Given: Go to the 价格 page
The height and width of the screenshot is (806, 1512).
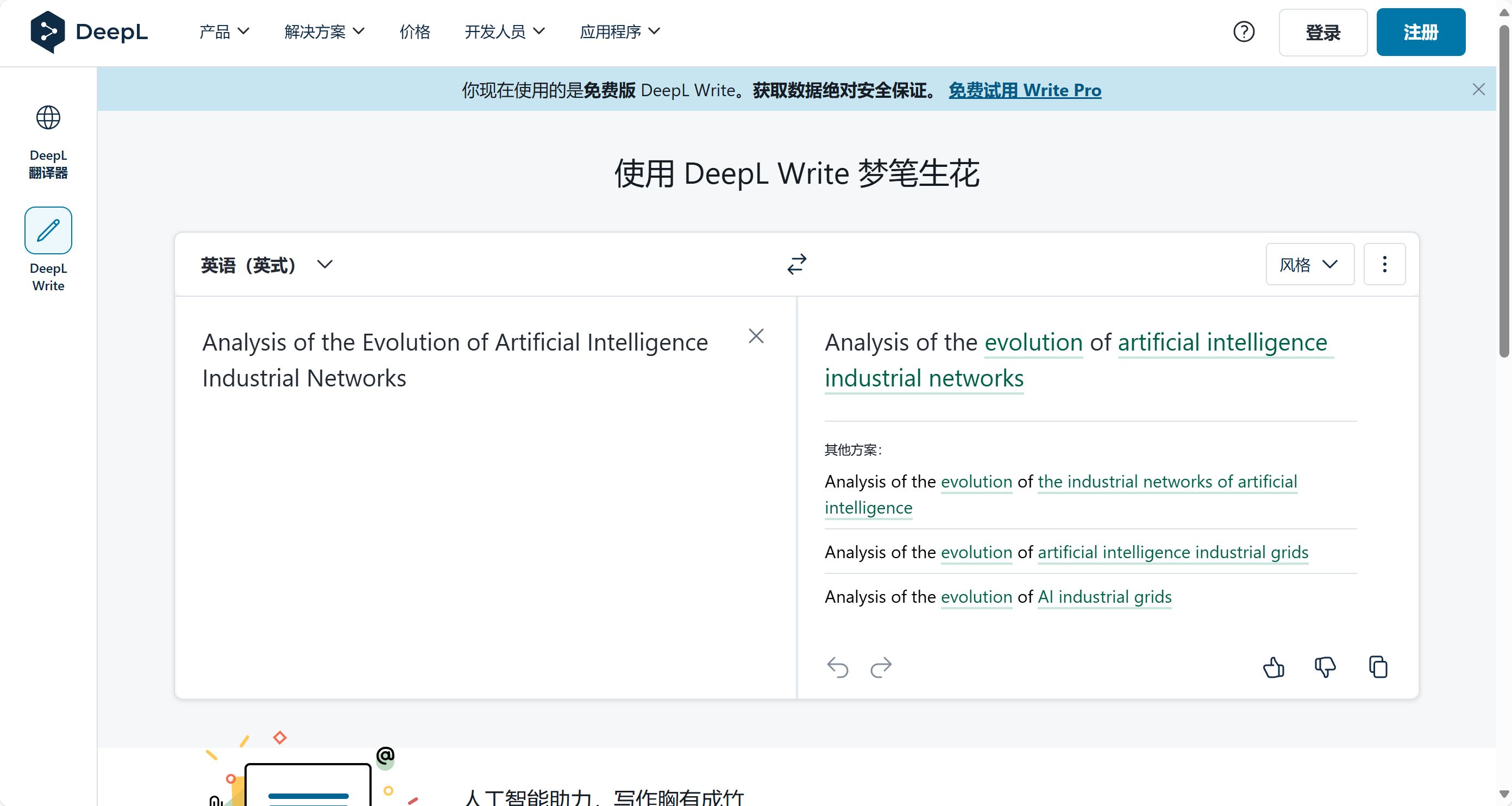Looking at the screenshot, I should (x=415, y=32).
